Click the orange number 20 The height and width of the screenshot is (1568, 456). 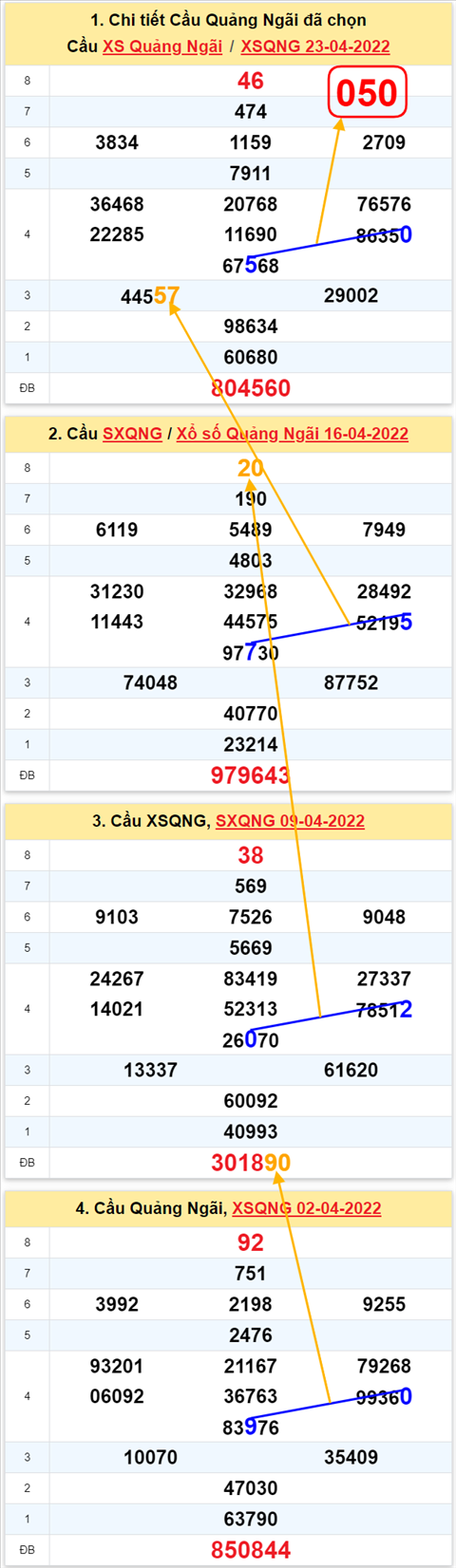[251, 468]
